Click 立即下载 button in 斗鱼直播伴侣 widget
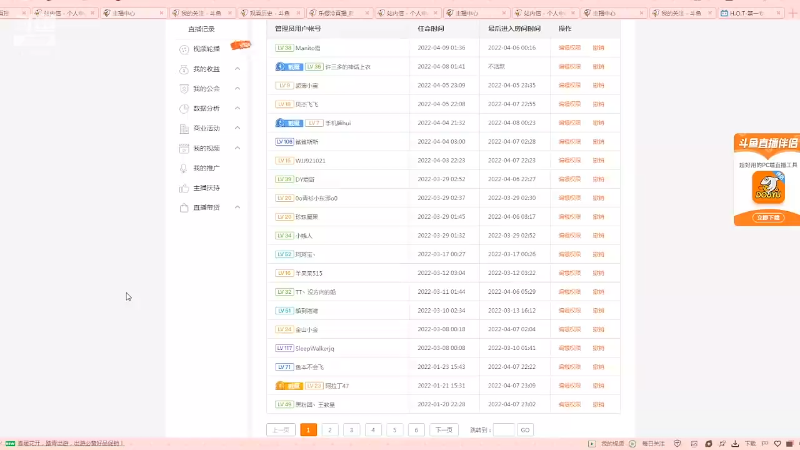800x450 pixels. (768, 218)
